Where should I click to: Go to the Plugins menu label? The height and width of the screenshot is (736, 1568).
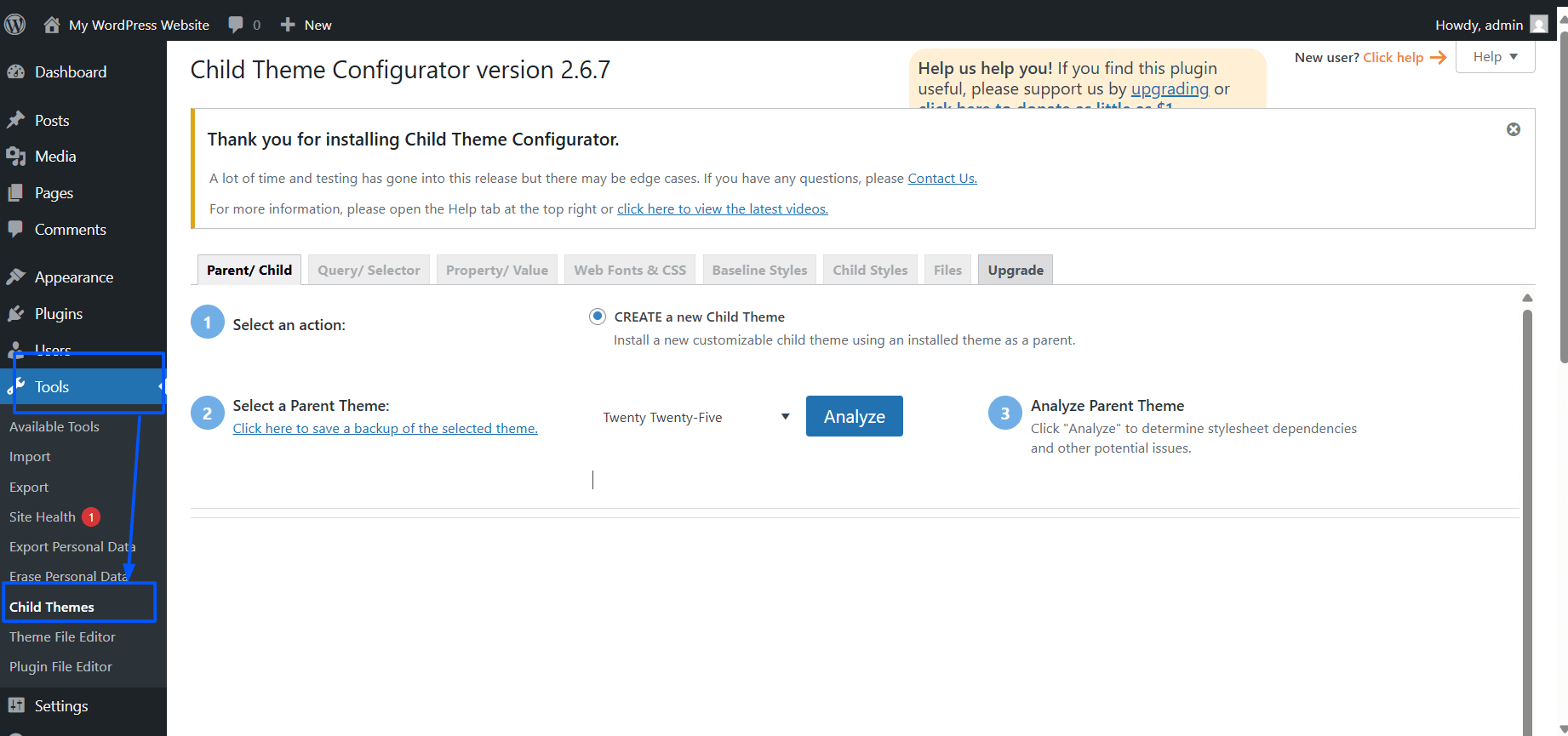[59, 314]
